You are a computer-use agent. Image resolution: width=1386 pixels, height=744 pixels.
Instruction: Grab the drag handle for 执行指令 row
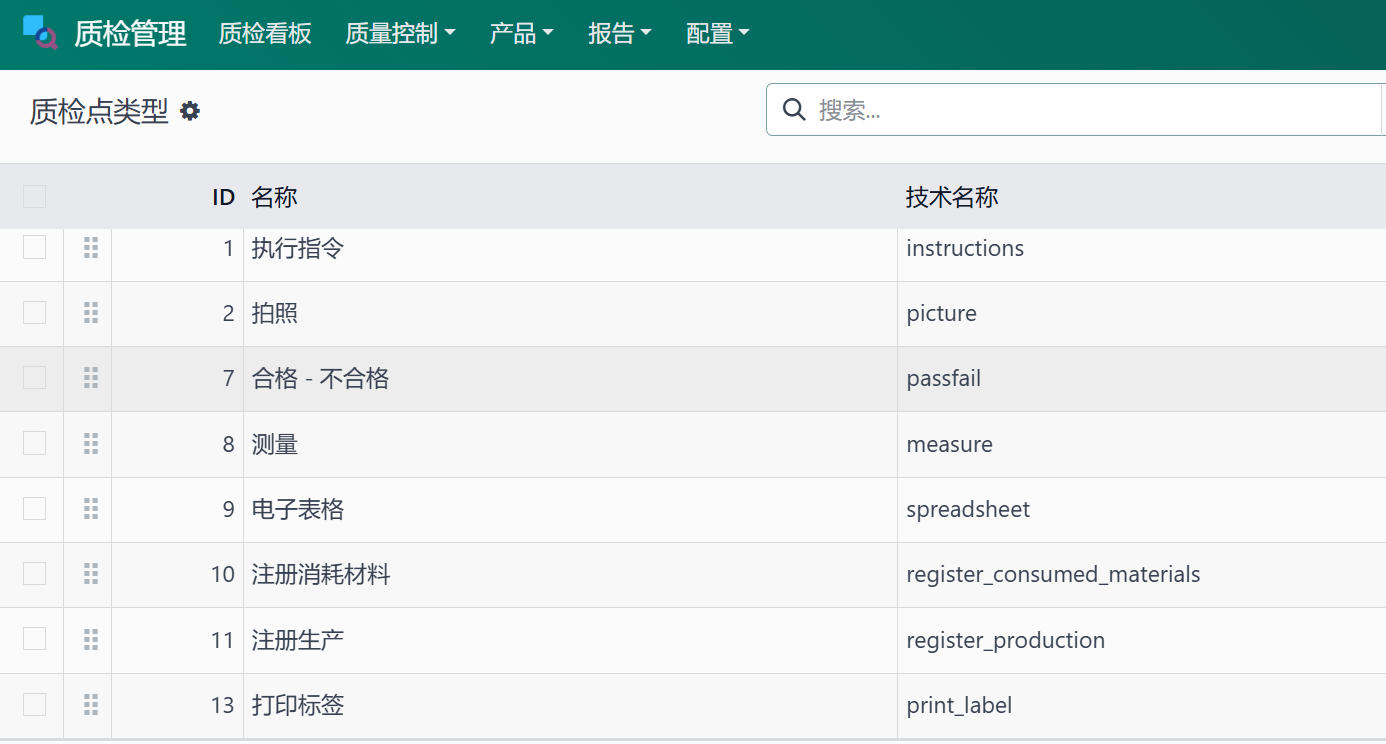[91, 248]
